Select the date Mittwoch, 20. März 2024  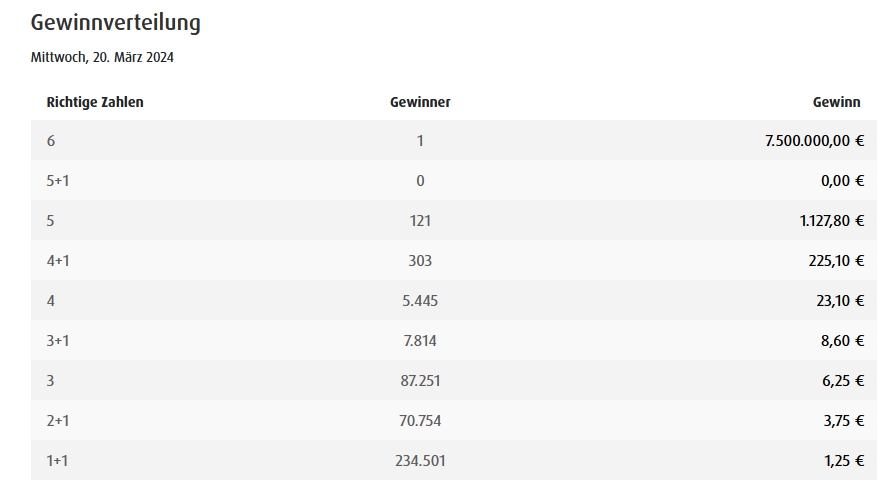(102, 58)
